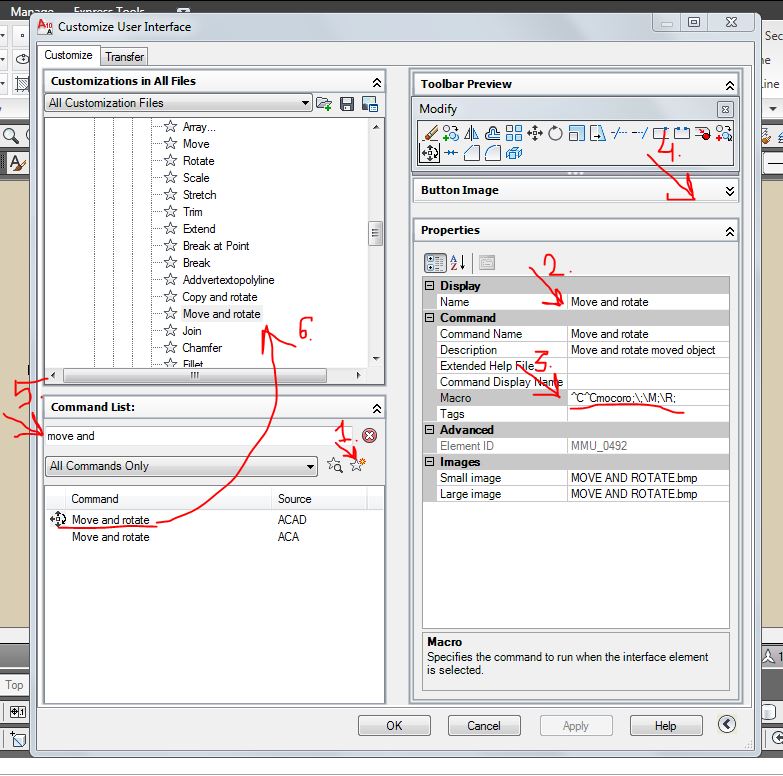This screenshot has width=783, height=776.
Task: Select Copy and rotate in the tree
Action: 220,297
